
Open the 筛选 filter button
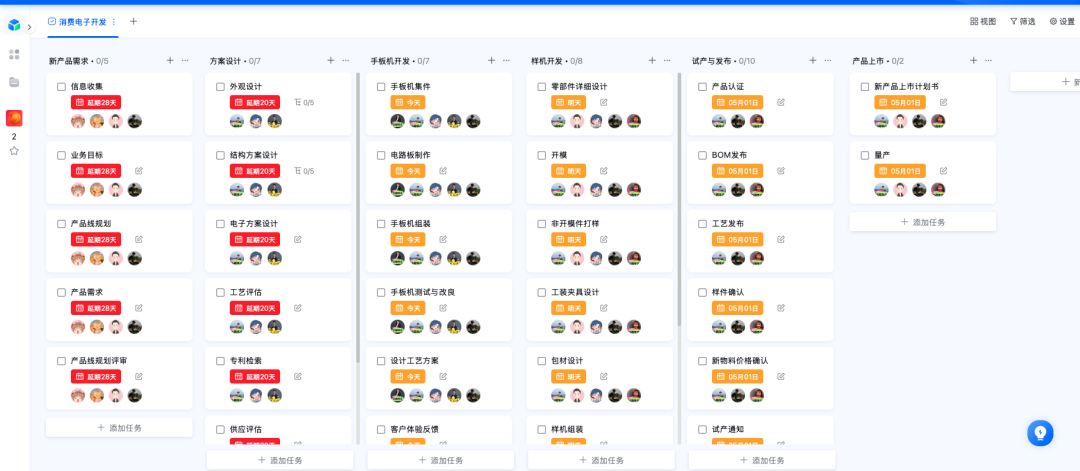click(1022, 21)
